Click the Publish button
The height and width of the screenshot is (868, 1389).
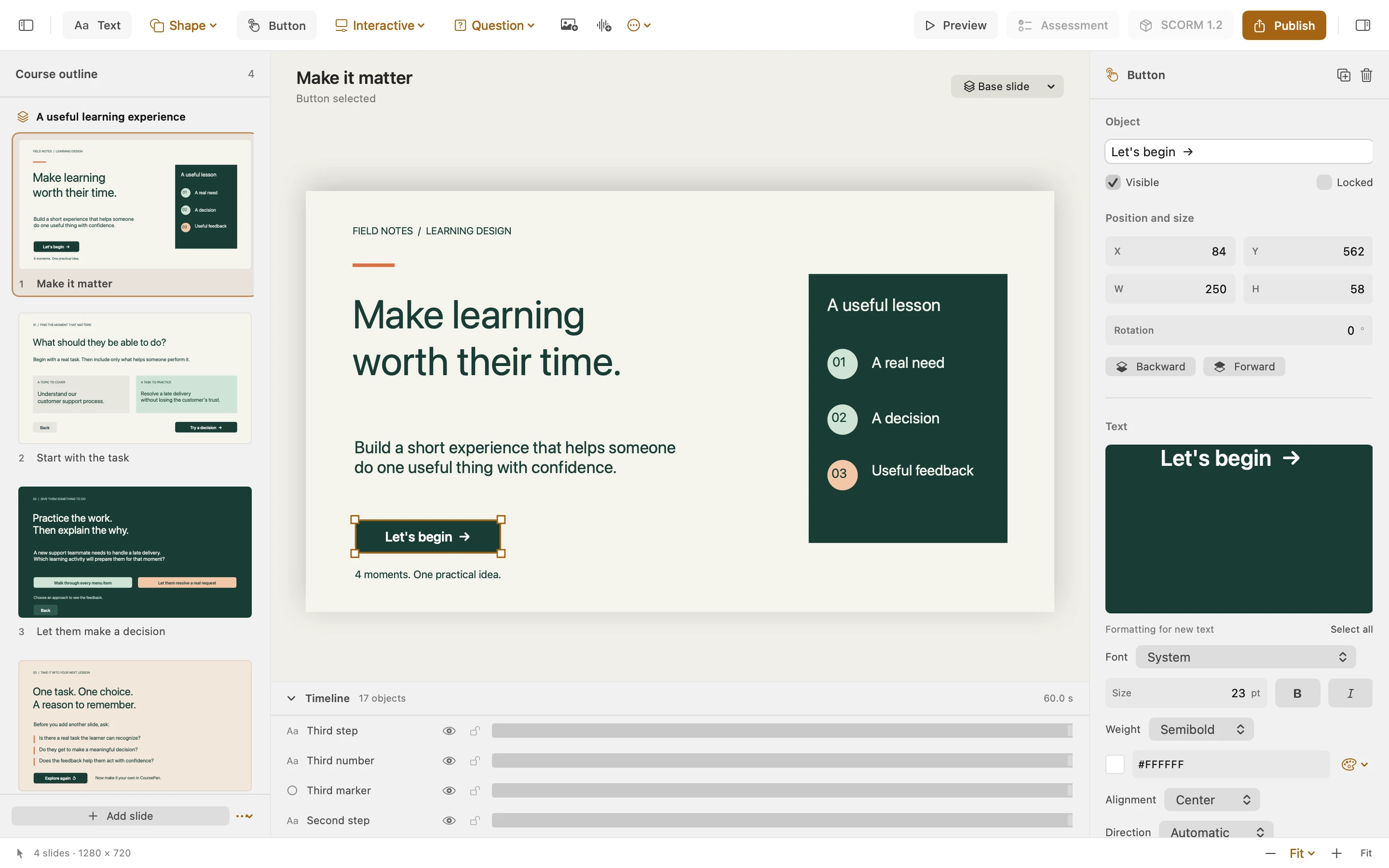point(1284,25)
